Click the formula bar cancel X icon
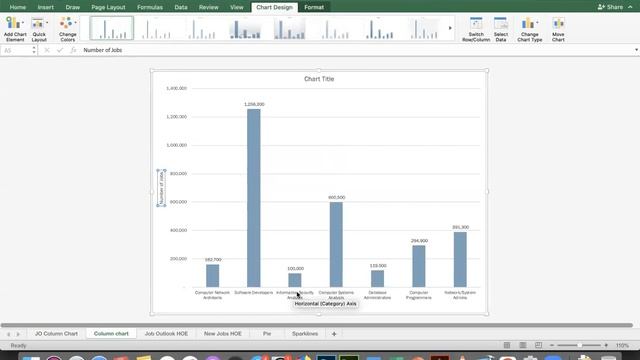 tap(47, 50)
